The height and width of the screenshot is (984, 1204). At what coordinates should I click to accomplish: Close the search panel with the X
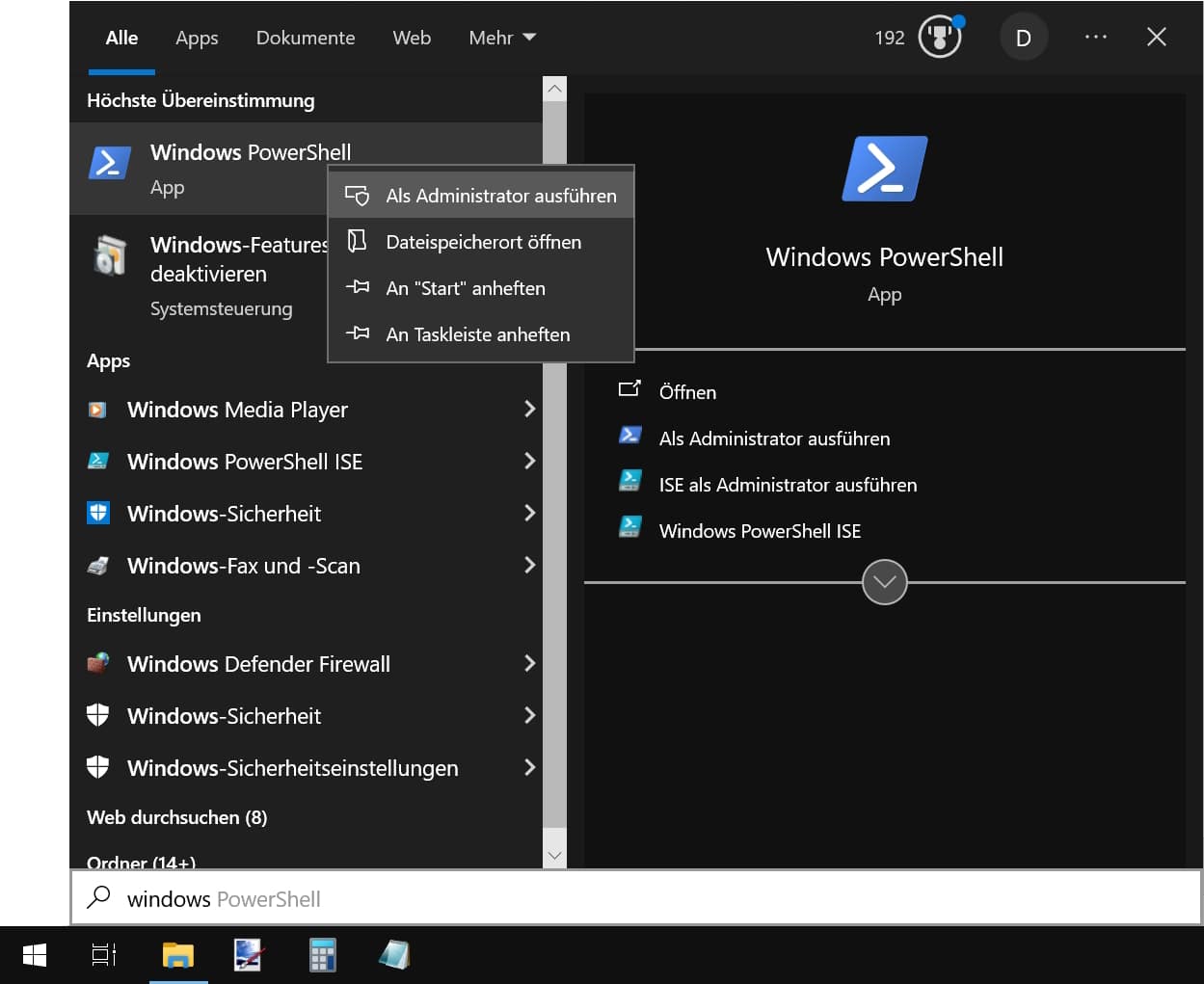pos(1157,37)
